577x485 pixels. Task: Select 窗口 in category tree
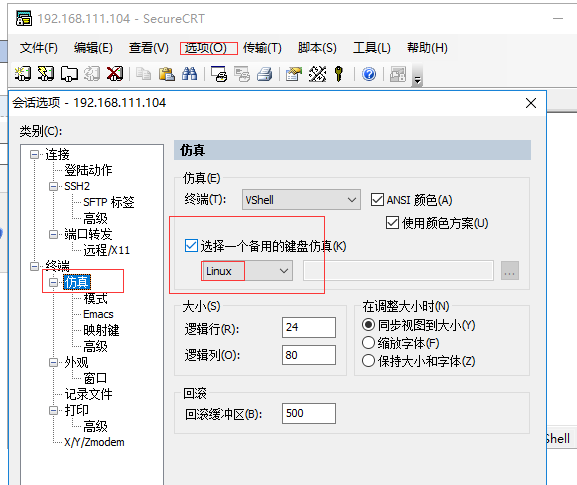[x=95, y=378]
